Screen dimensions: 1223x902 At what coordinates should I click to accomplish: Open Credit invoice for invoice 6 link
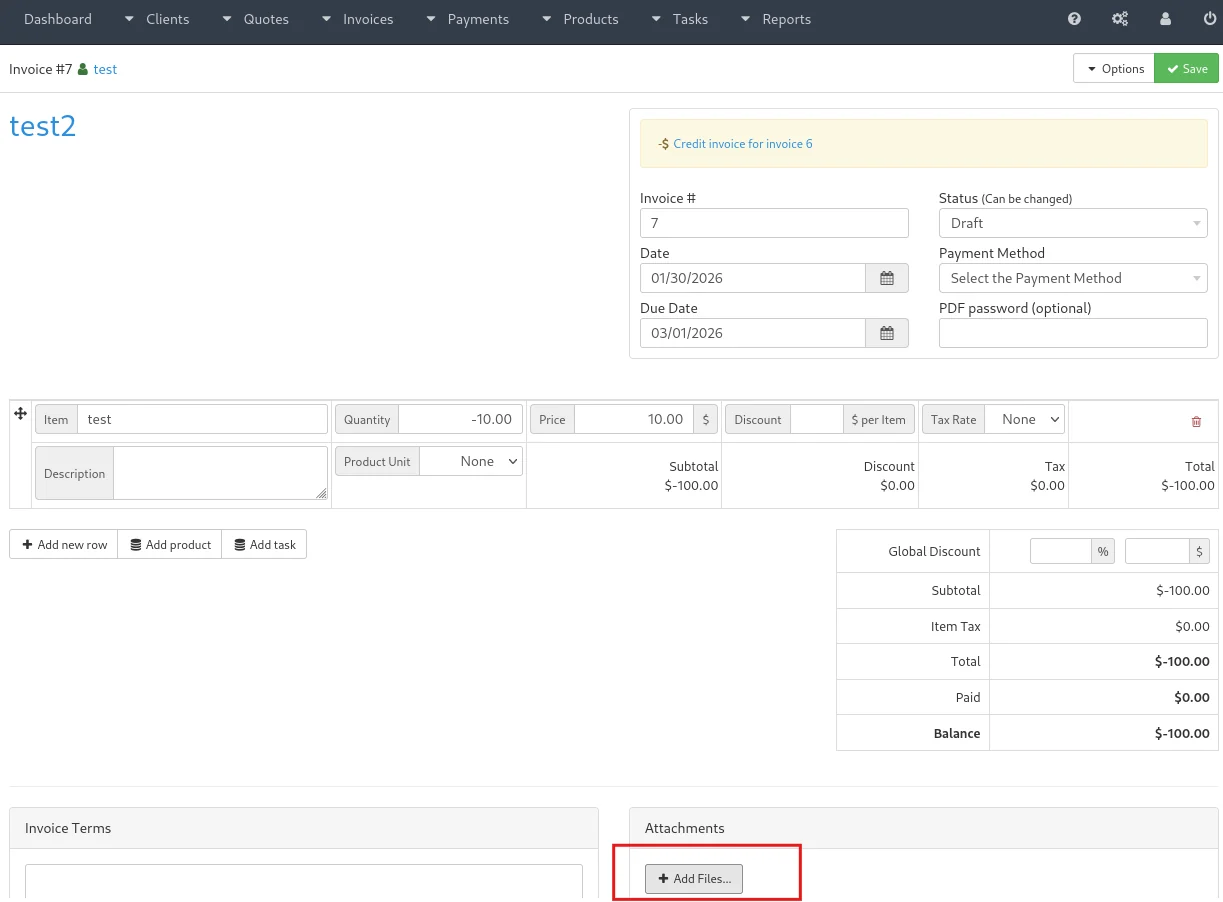click(x=743, y=144)
